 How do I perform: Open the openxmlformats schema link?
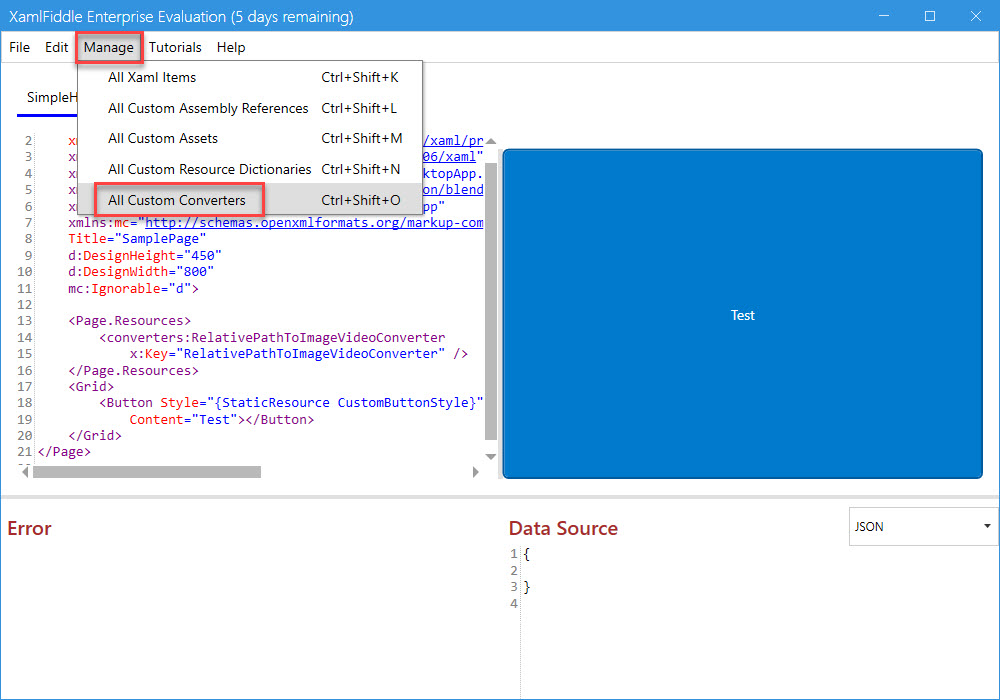[314, 222]
